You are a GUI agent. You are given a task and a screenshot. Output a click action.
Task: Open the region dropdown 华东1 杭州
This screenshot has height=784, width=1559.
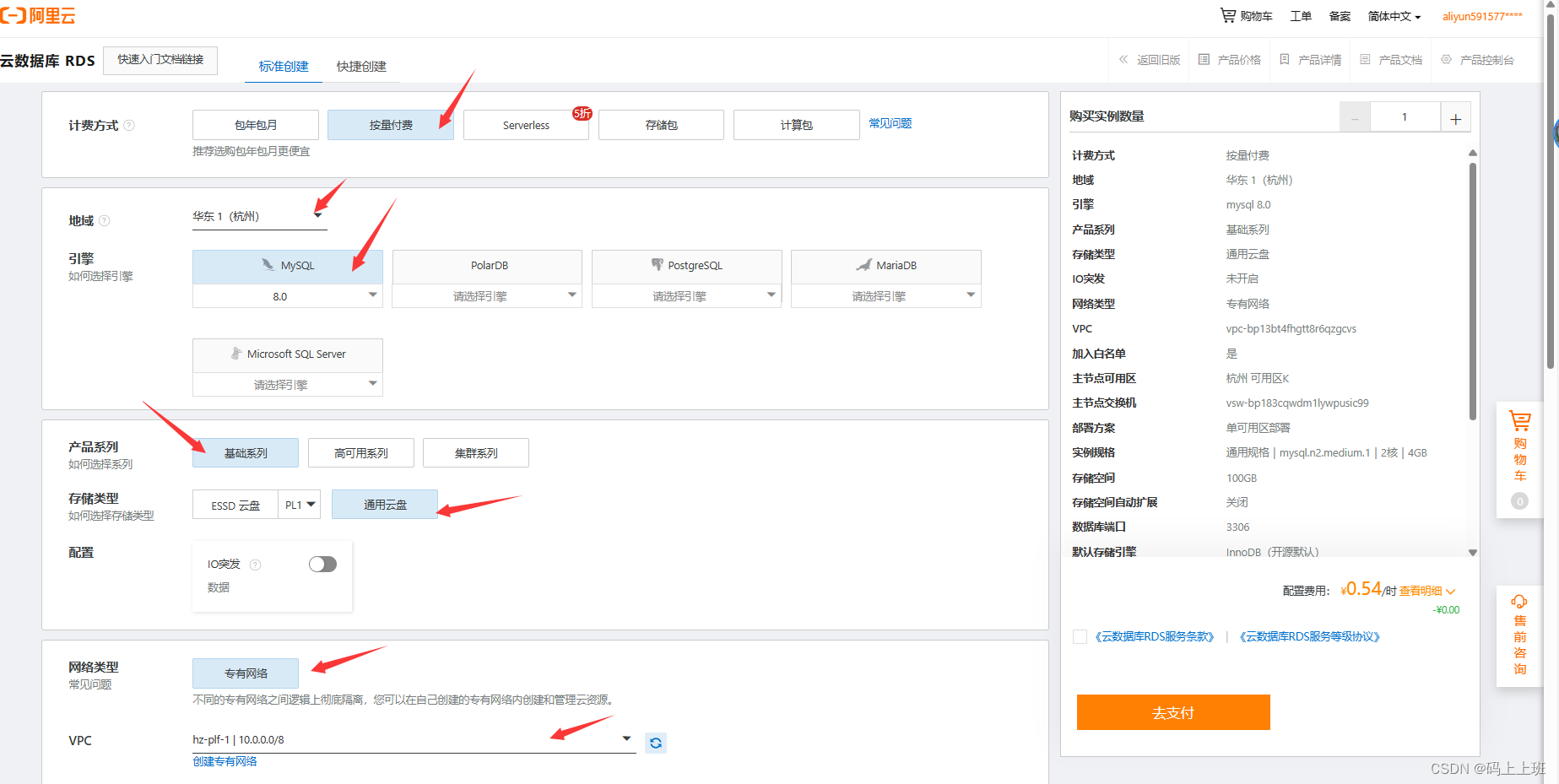tap(260, 217)
